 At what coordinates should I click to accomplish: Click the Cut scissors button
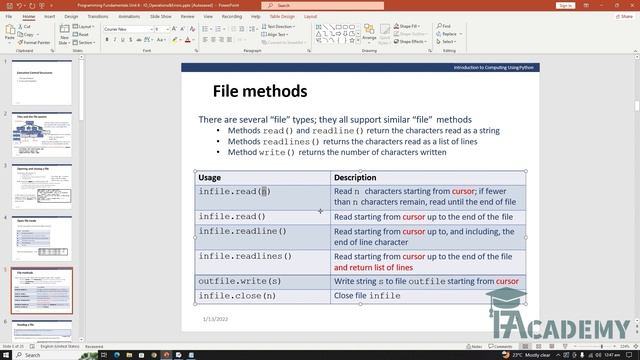pyautogui.click(x=24, y=27)
